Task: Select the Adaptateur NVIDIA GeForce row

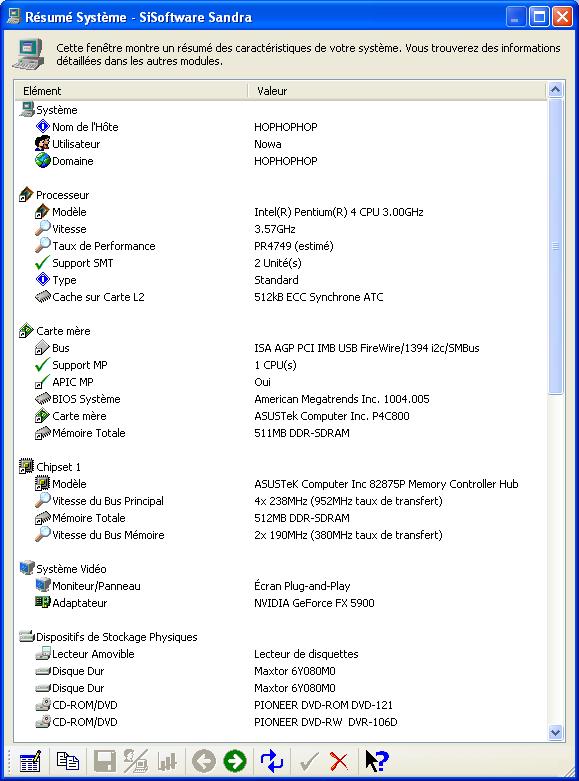Action: pyautogui.click(x=281, y=603)
